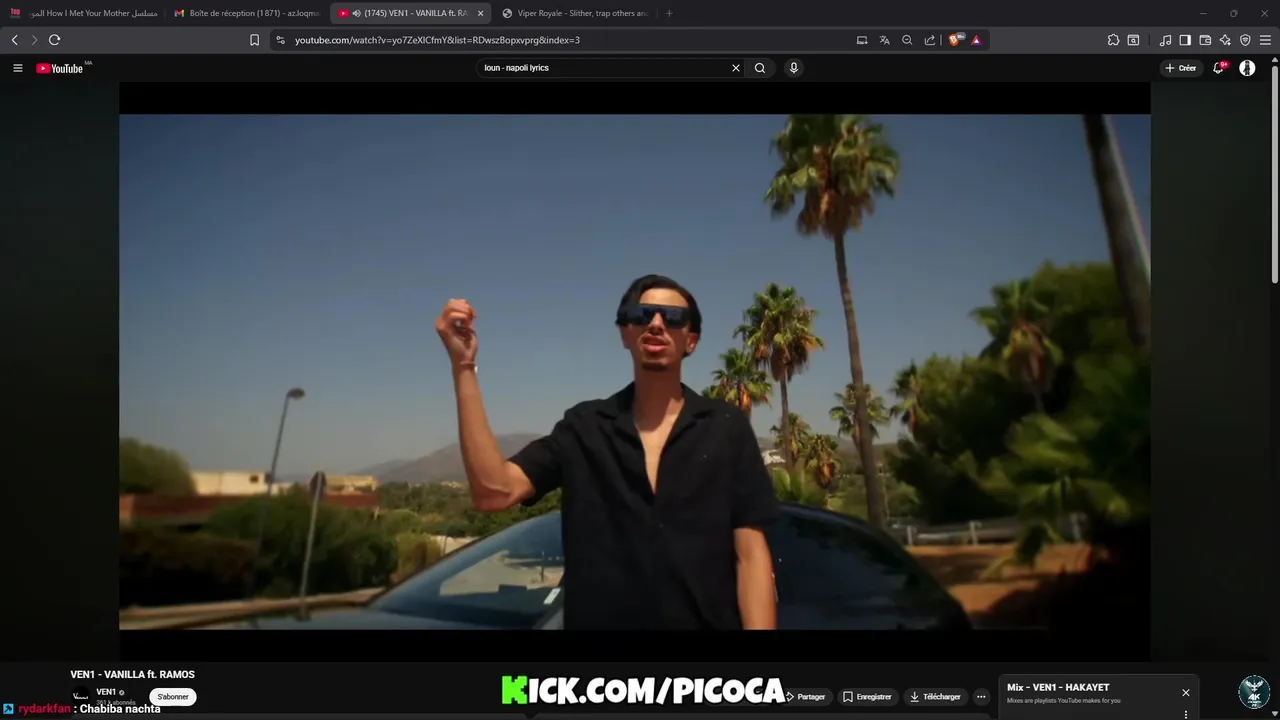This screenshot has width=1280, height=720.
Task: Switch to the Boîte de réception Gmail tab
Action: point(247,13)
